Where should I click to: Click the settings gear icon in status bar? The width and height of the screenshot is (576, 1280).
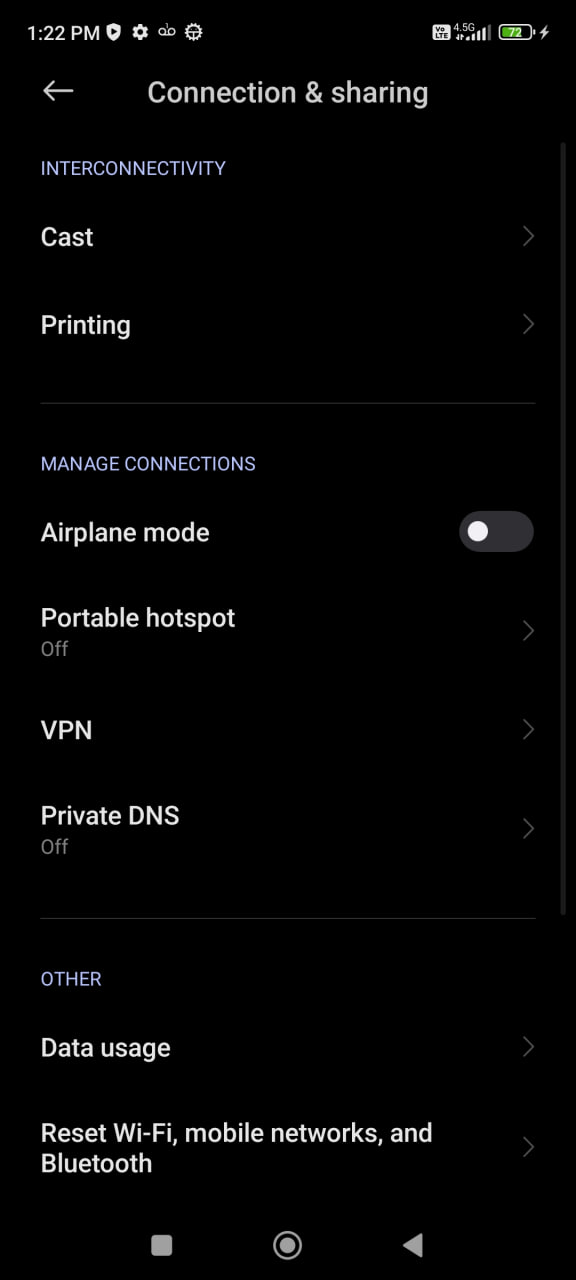click(140, 32)
